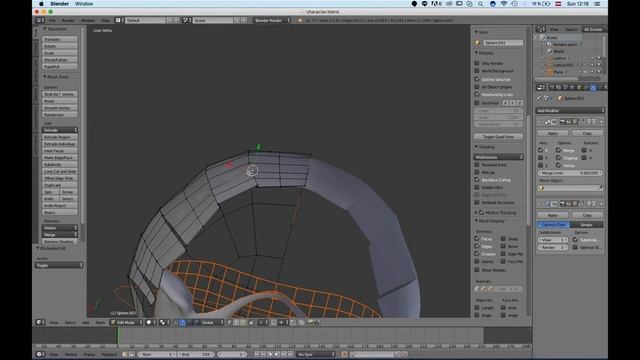Toggle Relationship Lines checkbox
The height and width of the screenshot is (360, 640).
pos(477,94)
